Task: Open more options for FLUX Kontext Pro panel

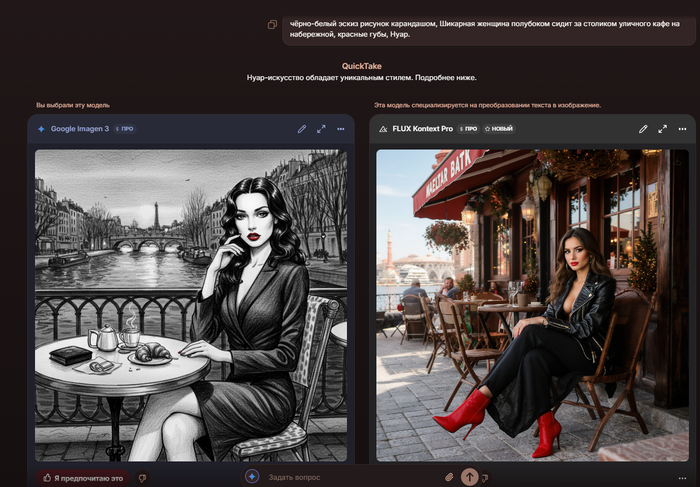Action: click(682, 129)
